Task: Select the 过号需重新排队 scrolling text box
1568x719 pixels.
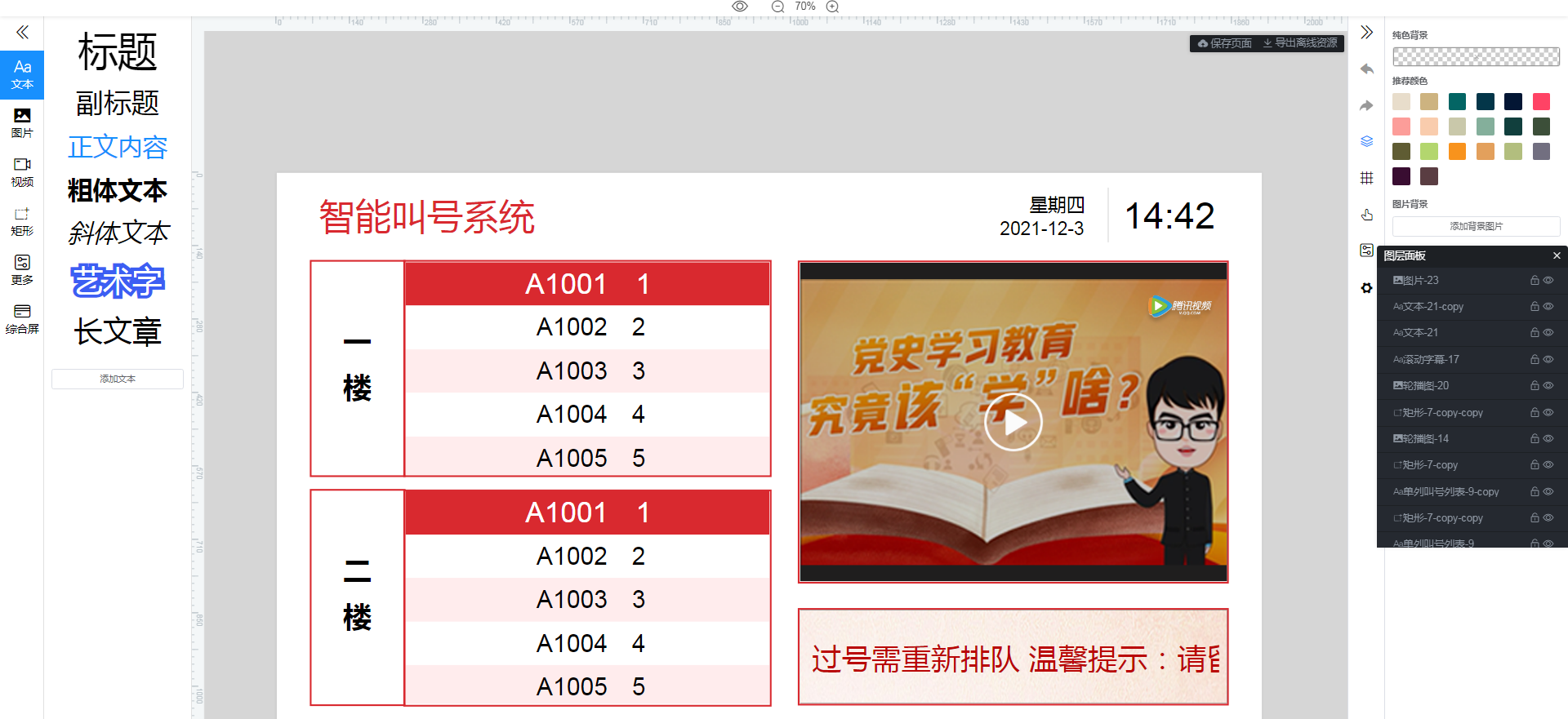Action: point(1013,657)
